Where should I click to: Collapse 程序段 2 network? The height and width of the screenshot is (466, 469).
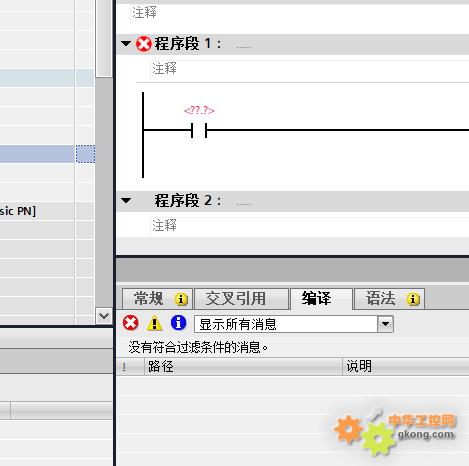click(126, 201)
